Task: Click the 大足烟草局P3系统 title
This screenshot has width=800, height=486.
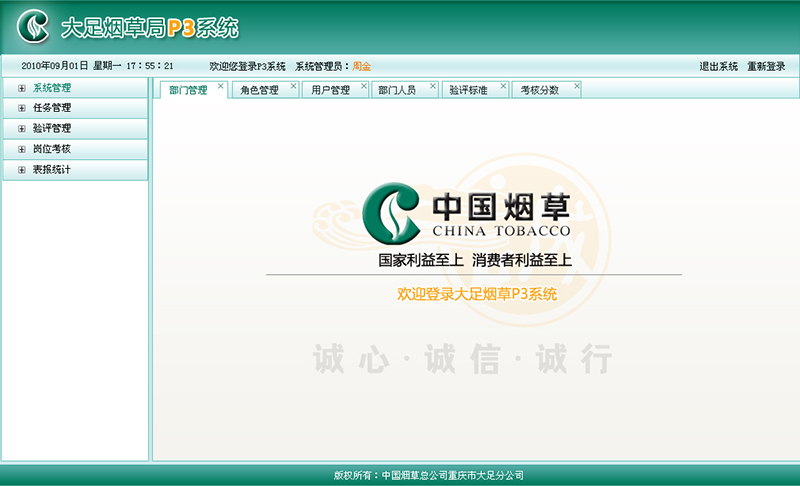Action: pos(149,28)
